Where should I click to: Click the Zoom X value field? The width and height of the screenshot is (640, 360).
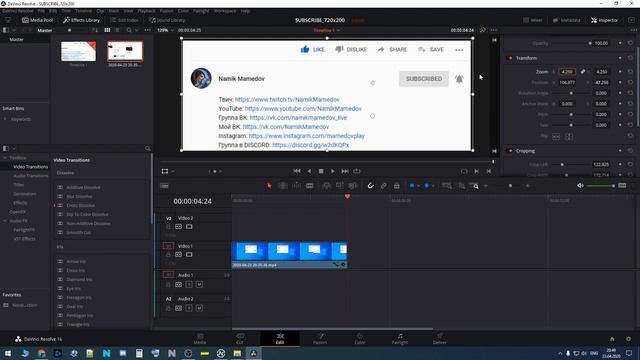(567, 71)
